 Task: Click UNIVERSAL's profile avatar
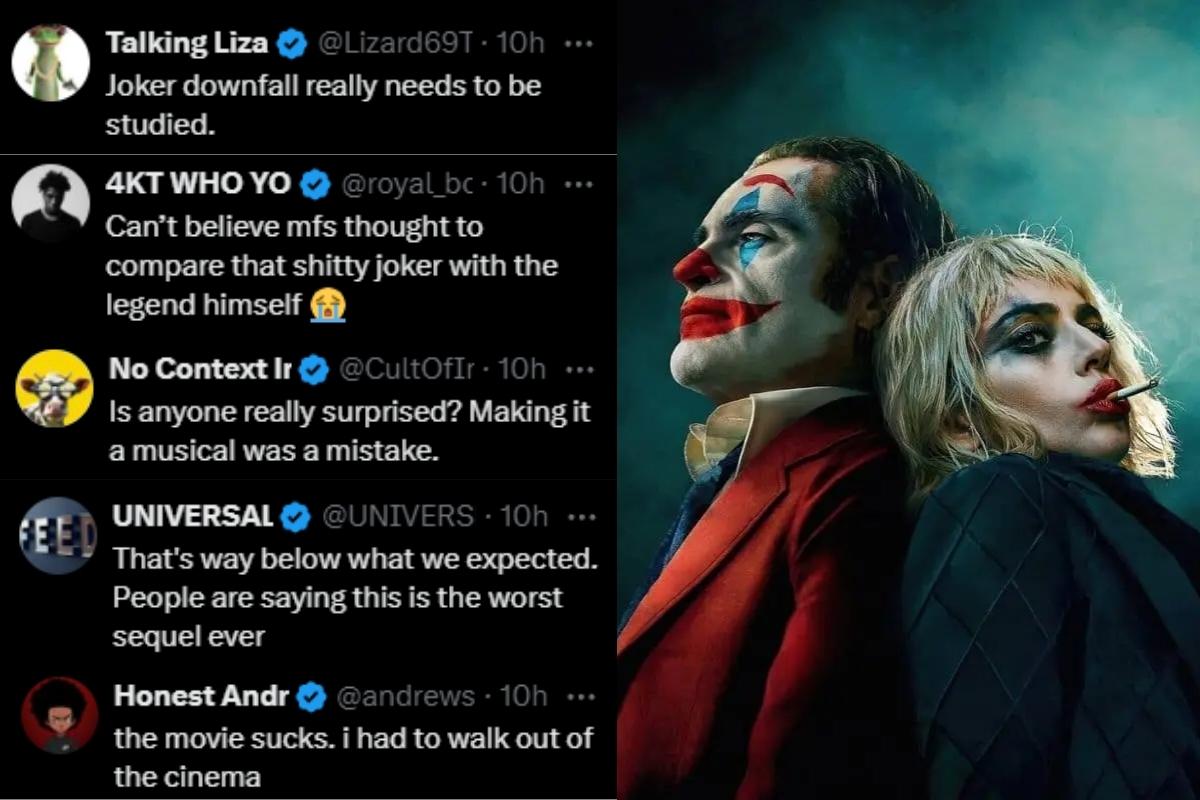[58, 535]
